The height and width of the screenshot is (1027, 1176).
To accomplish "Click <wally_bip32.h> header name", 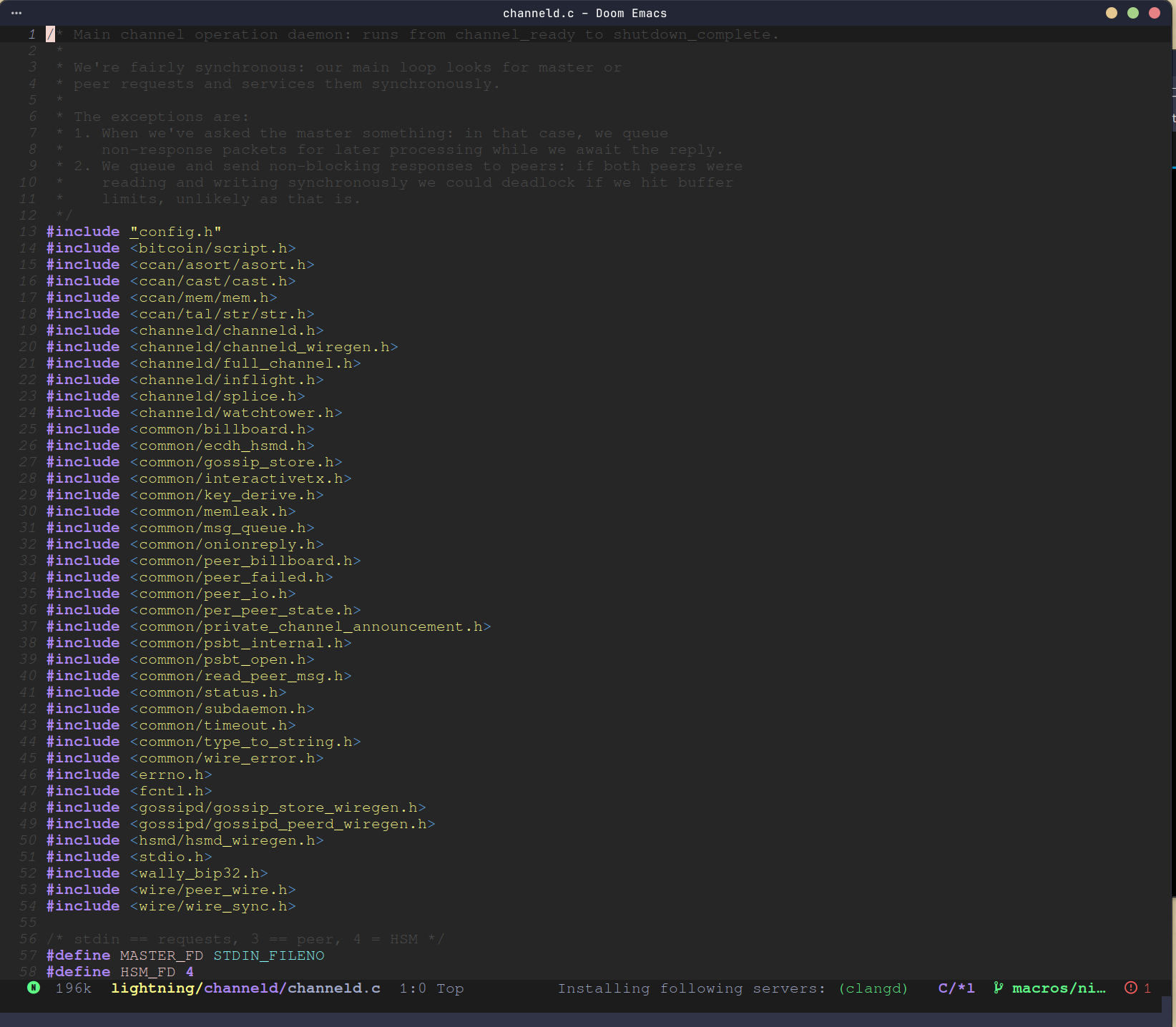I will coord(199,873).
